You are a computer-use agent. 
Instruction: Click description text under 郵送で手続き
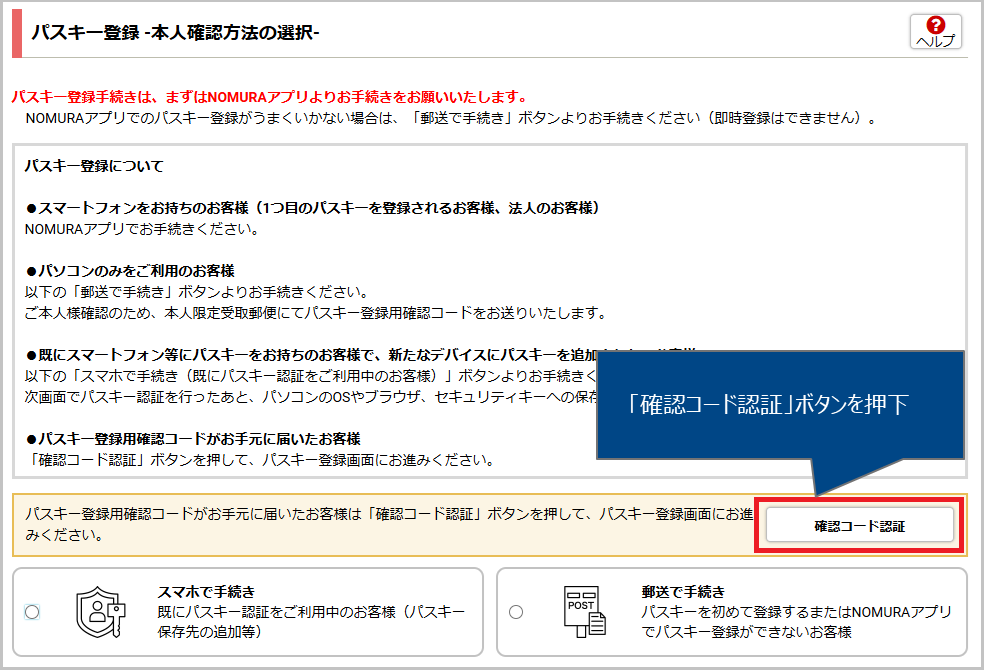click(796, 622)
